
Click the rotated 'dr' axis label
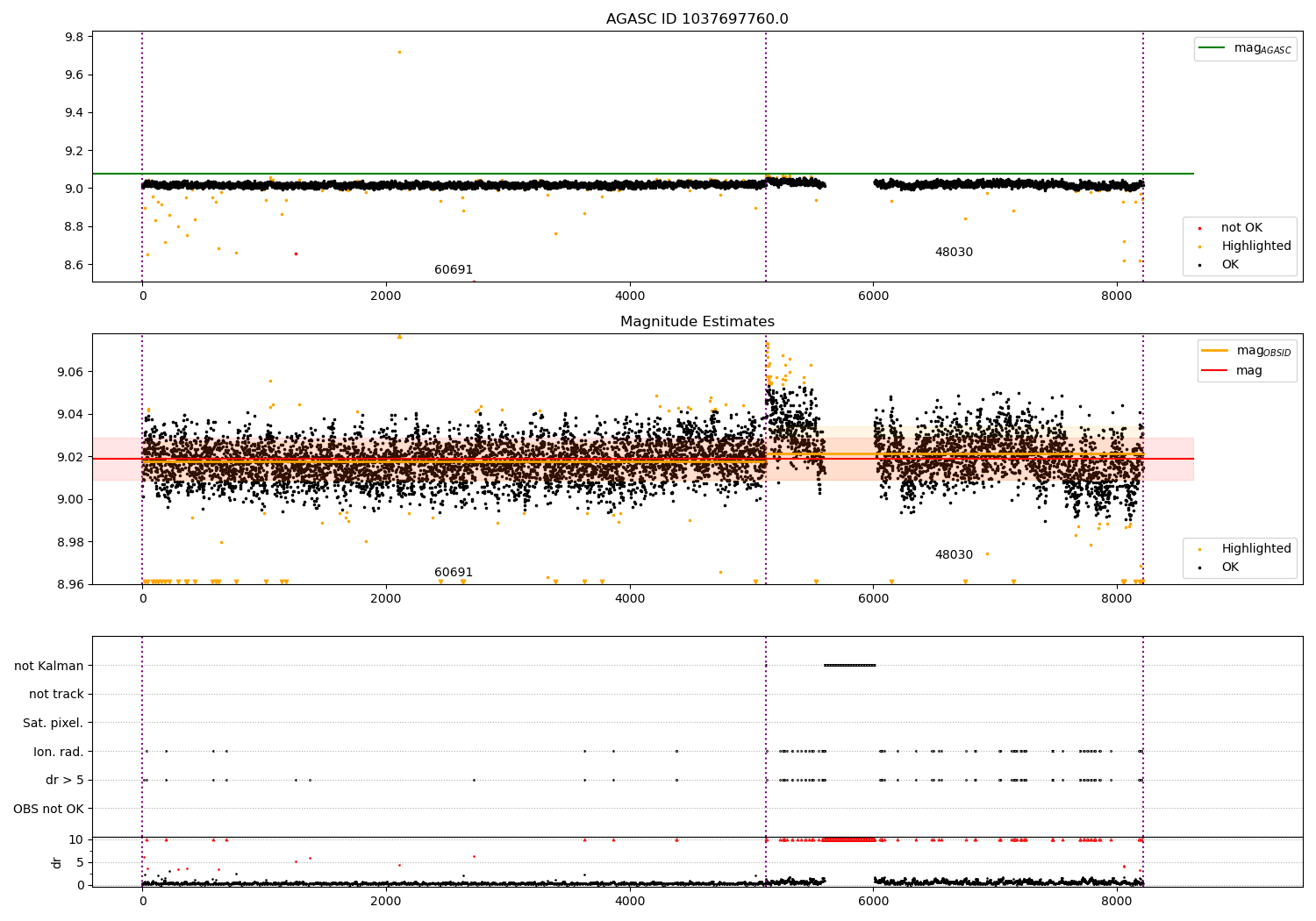pos(57,862)
